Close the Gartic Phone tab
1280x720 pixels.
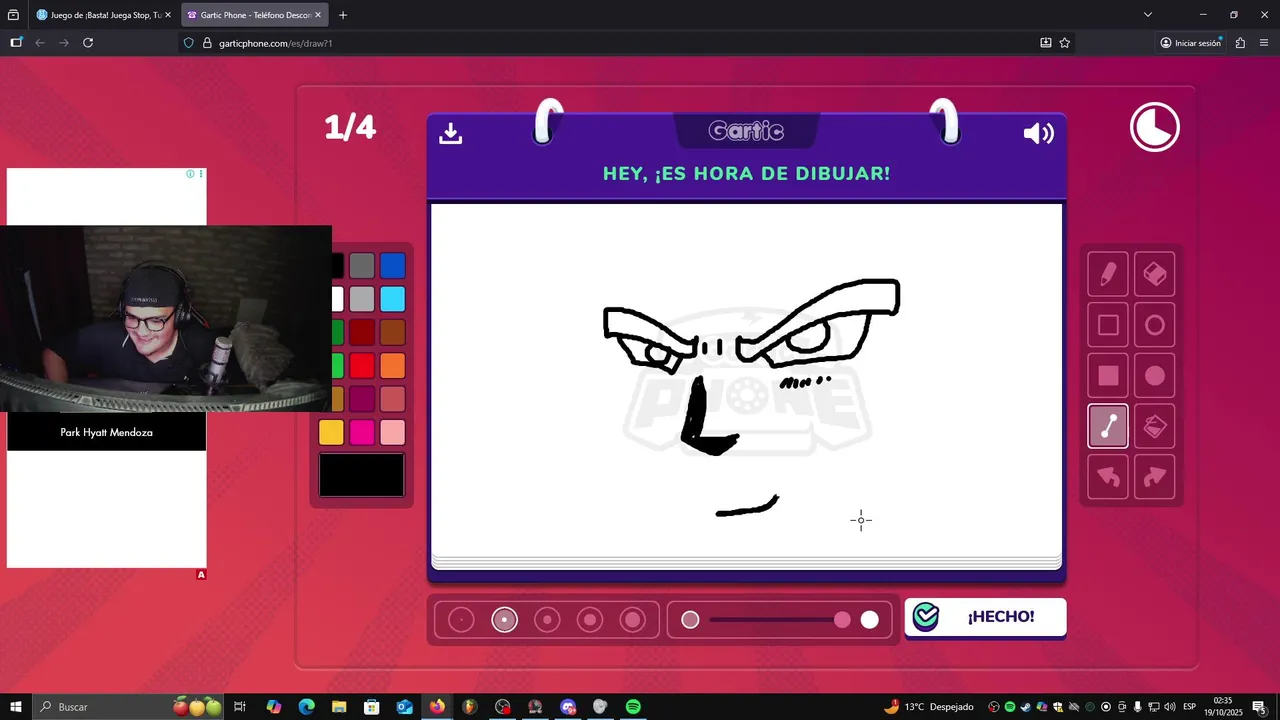[317, 15]
